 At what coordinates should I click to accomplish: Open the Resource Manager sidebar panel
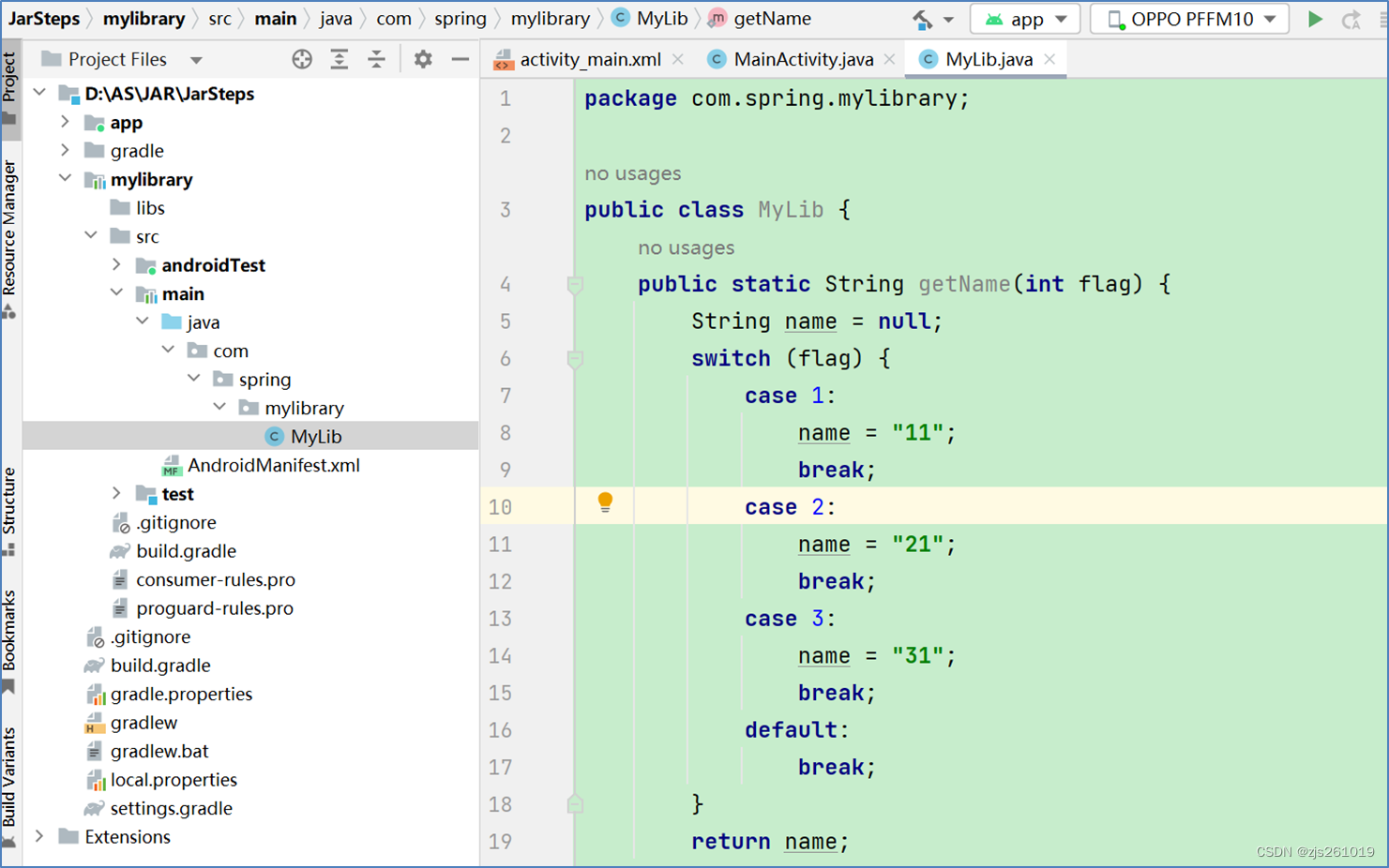click(10, 222)
